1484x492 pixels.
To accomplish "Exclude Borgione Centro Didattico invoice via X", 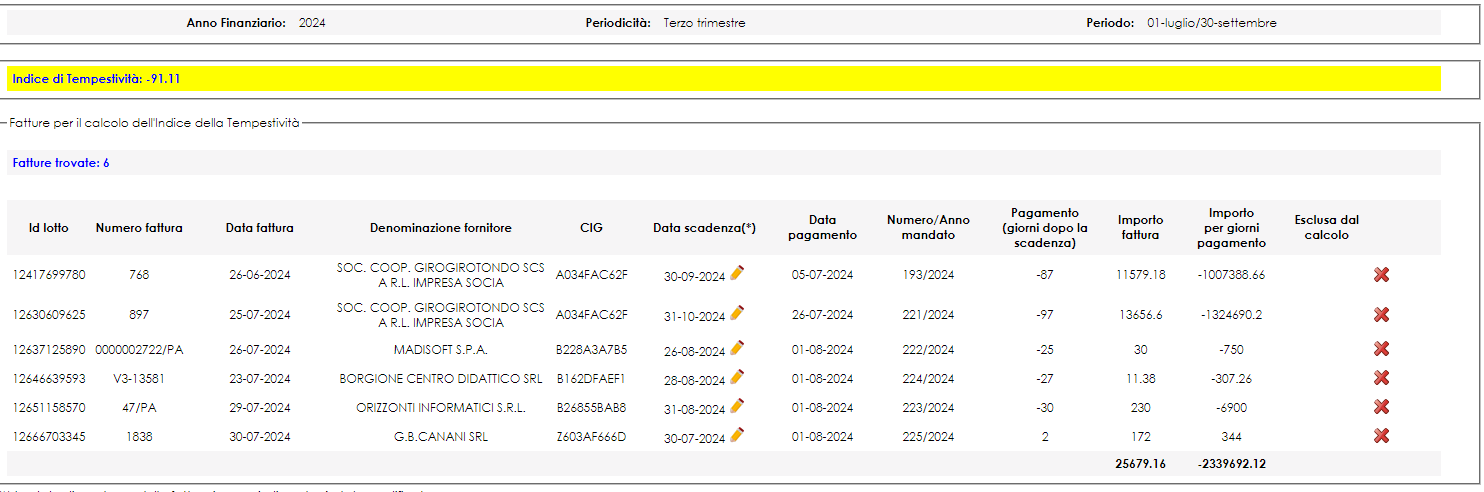I will [x=1382, y=378].
